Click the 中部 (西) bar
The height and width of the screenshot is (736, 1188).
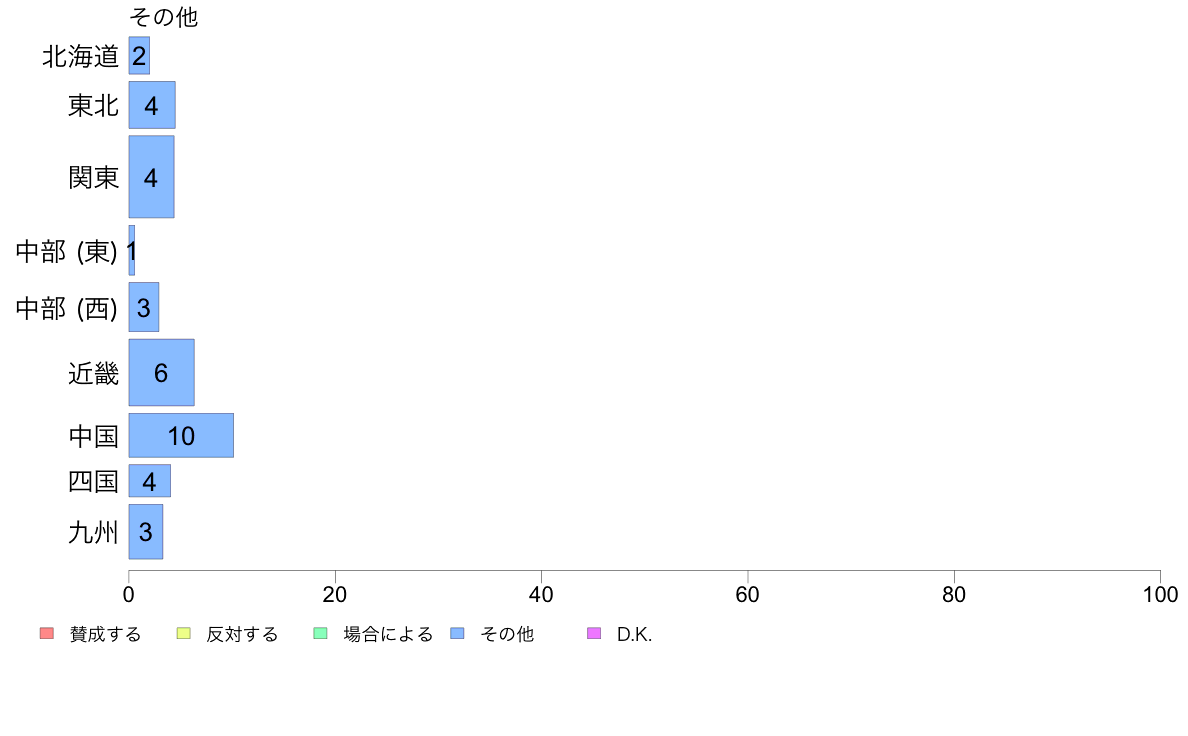144,307
